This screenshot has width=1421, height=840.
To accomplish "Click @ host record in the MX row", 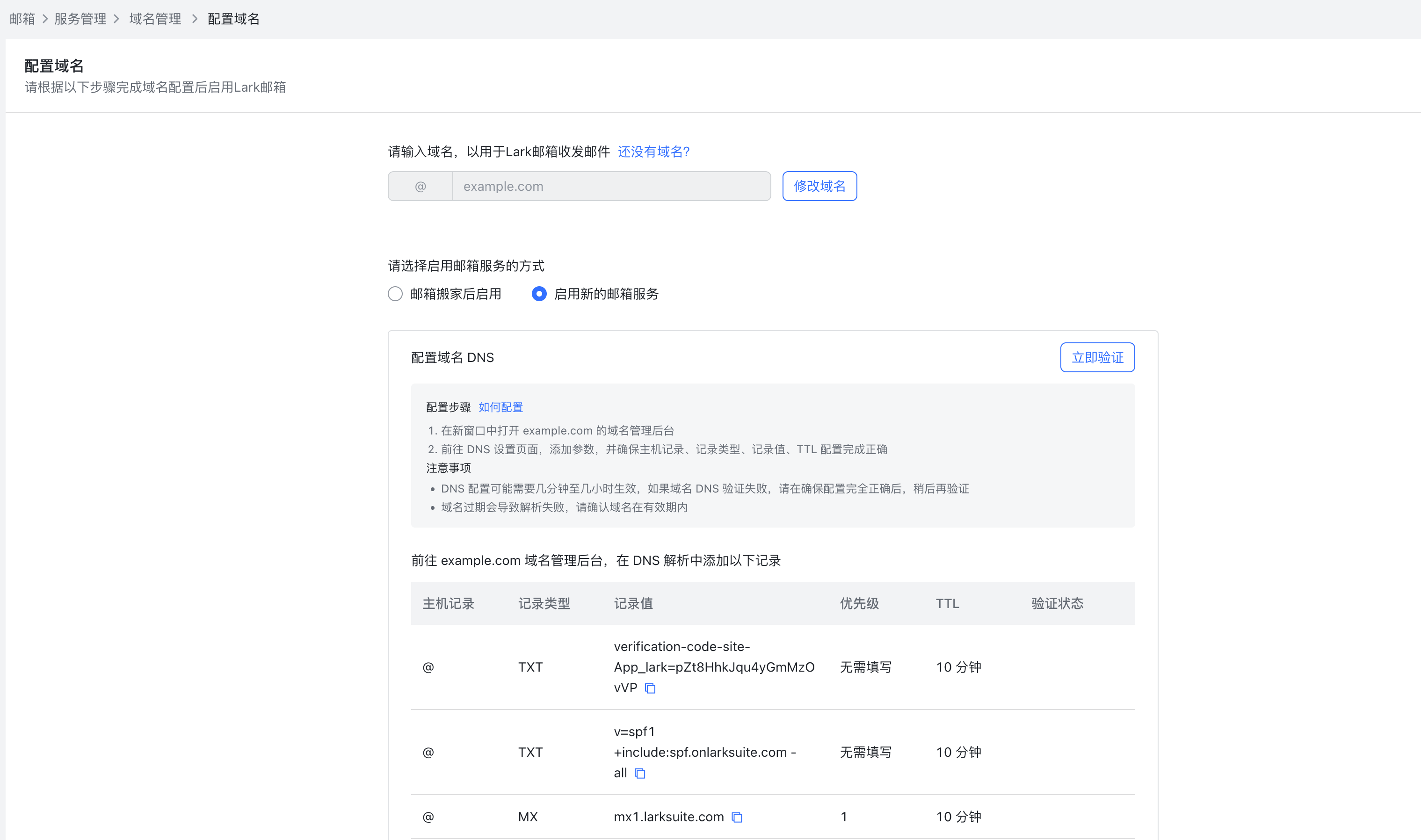I will pyautogui.click(x=428, y=817).
